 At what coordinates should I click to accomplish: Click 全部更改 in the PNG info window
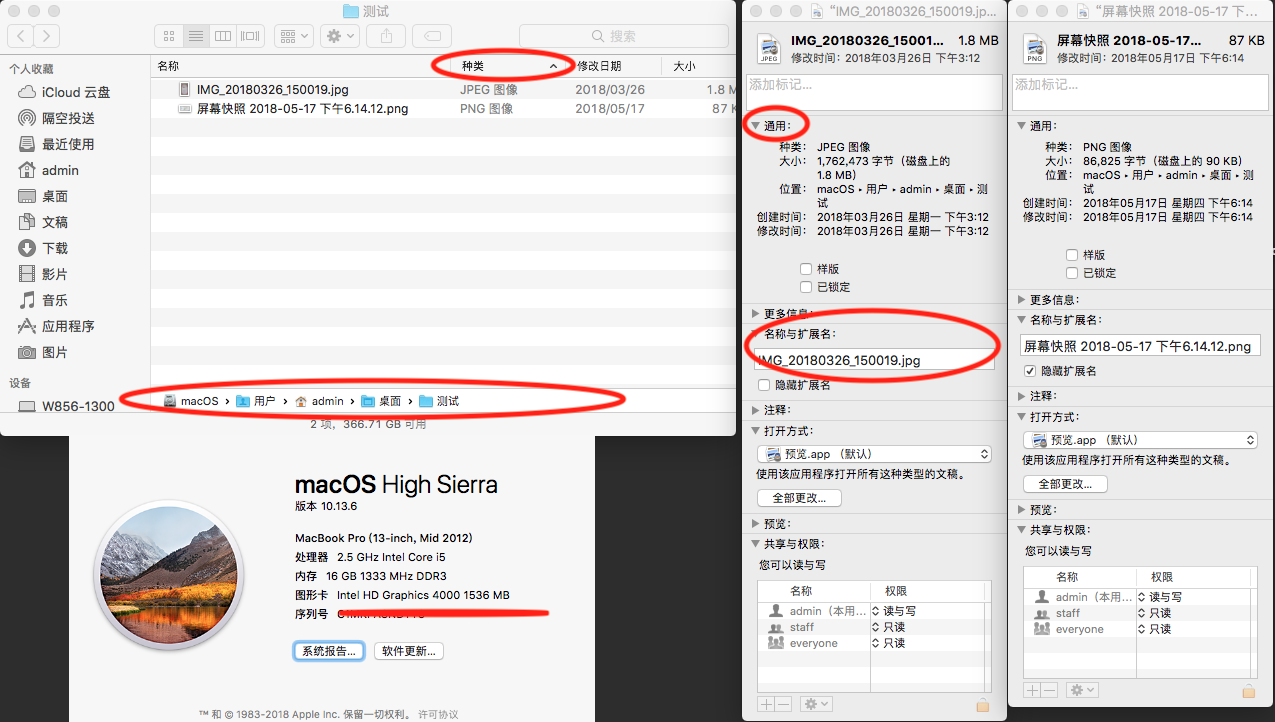coord(1065,484)
